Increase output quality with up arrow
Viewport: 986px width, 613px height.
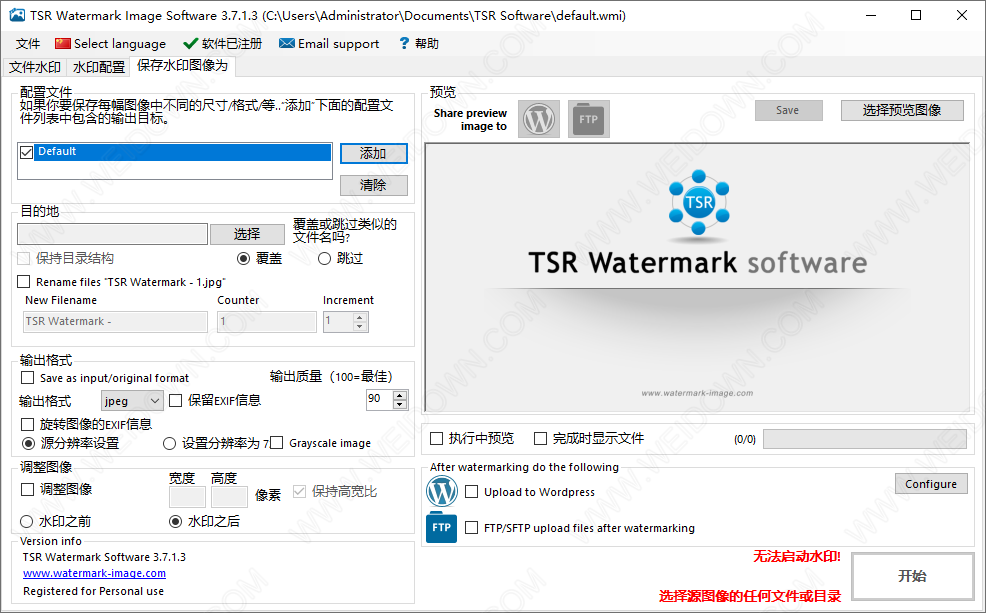(400, 395)
